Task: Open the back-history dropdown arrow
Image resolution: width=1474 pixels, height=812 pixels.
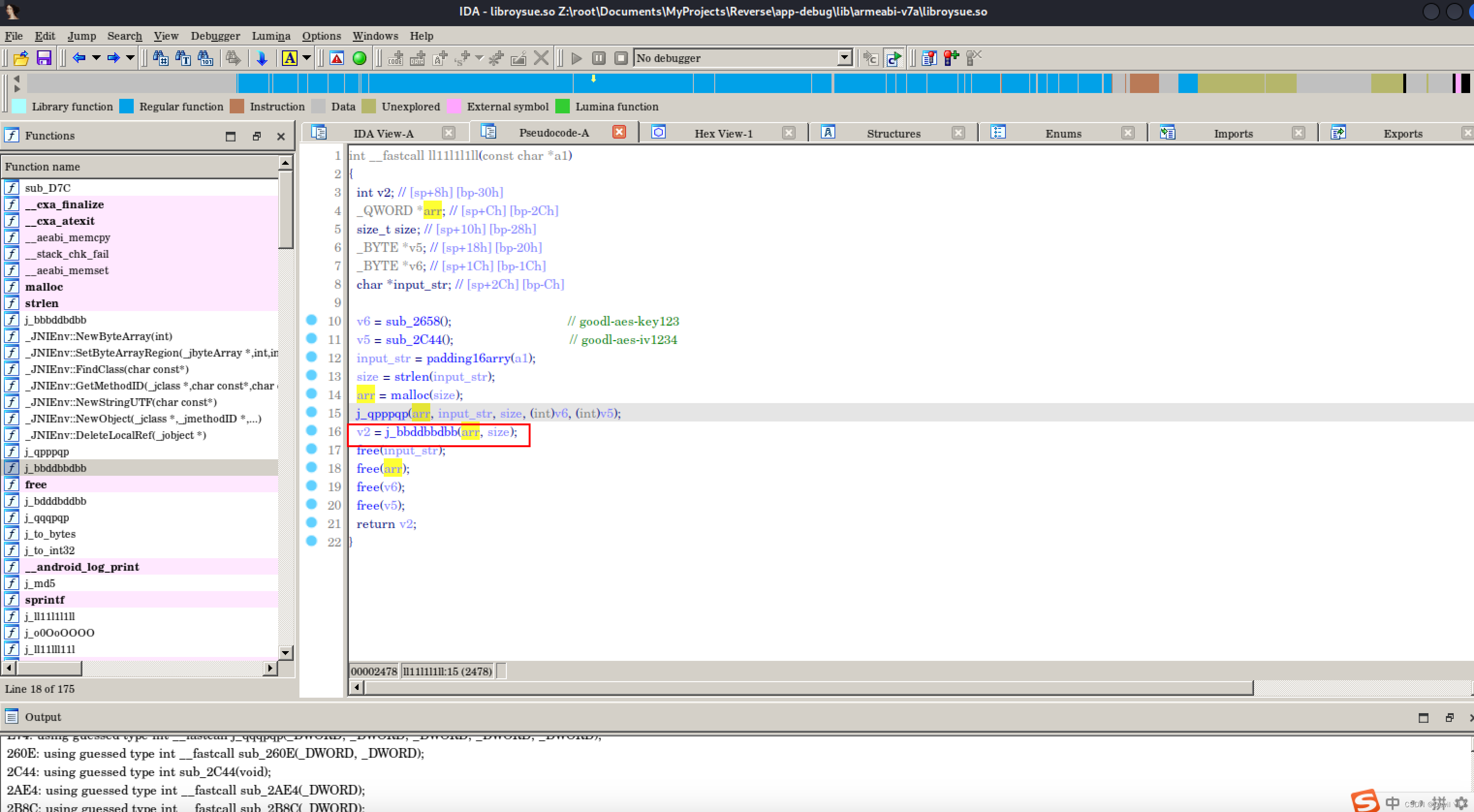Action: click(96, 58)
